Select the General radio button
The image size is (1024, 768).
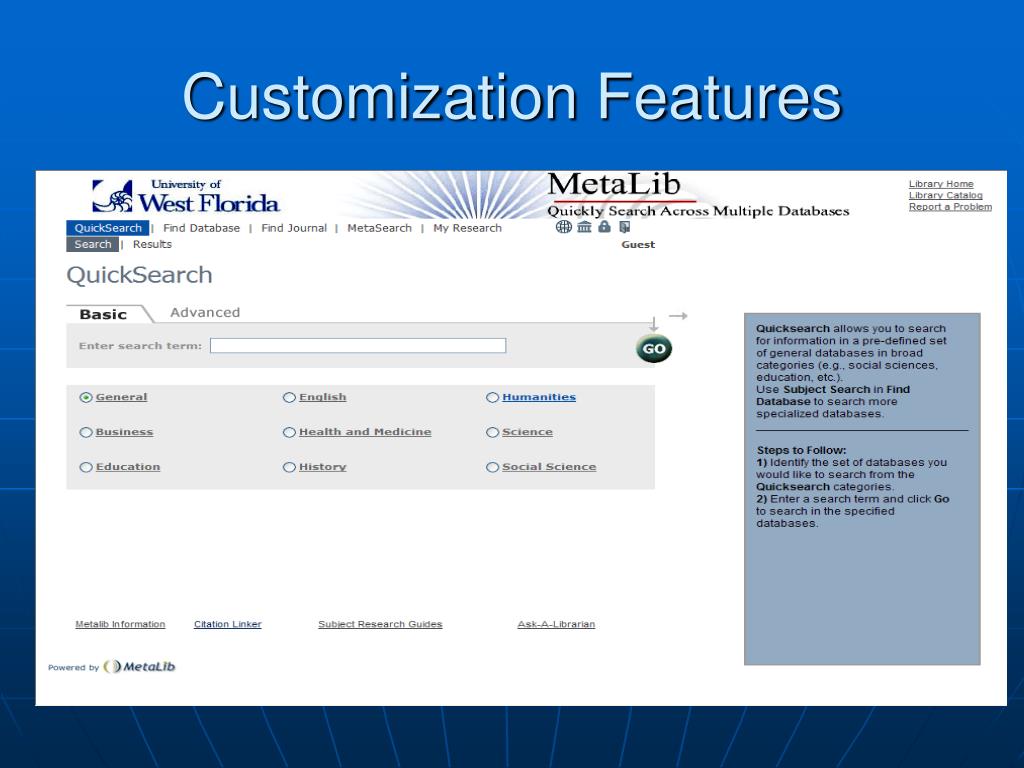(86, 397)
